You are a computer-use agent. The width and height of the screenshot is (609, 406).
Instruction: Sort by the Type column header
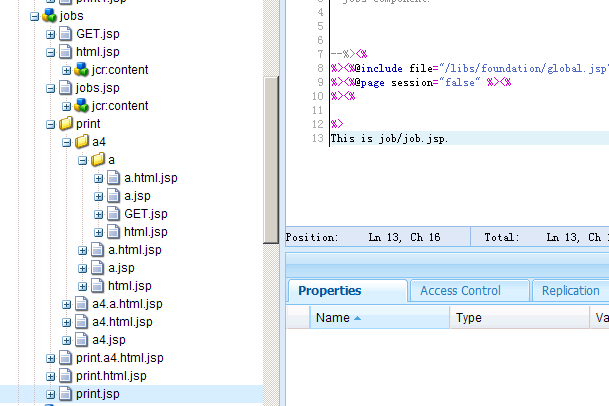(519, 318)
